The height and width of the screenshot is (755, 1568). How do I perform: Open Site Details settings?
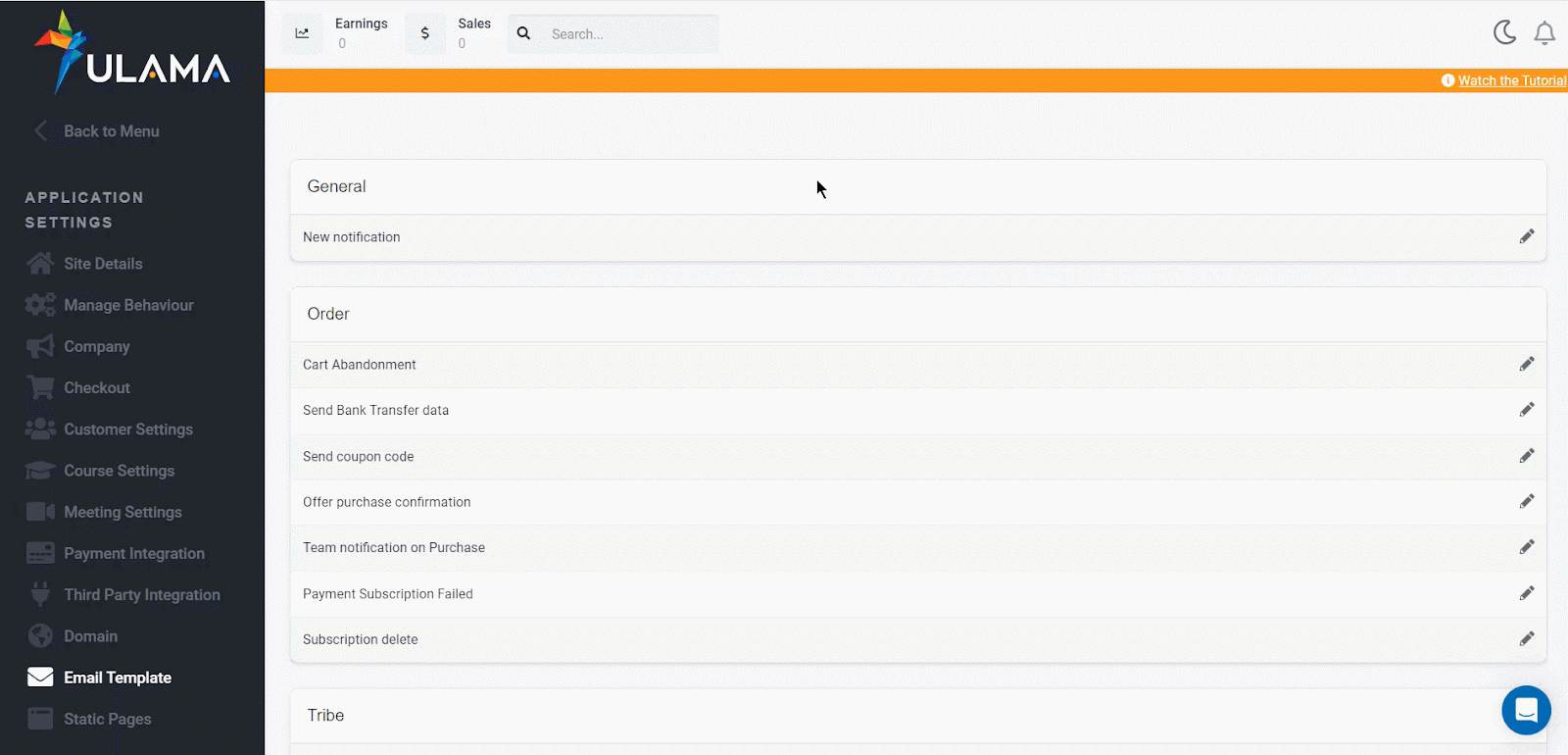pyautogui.click(x=103, y=264)
